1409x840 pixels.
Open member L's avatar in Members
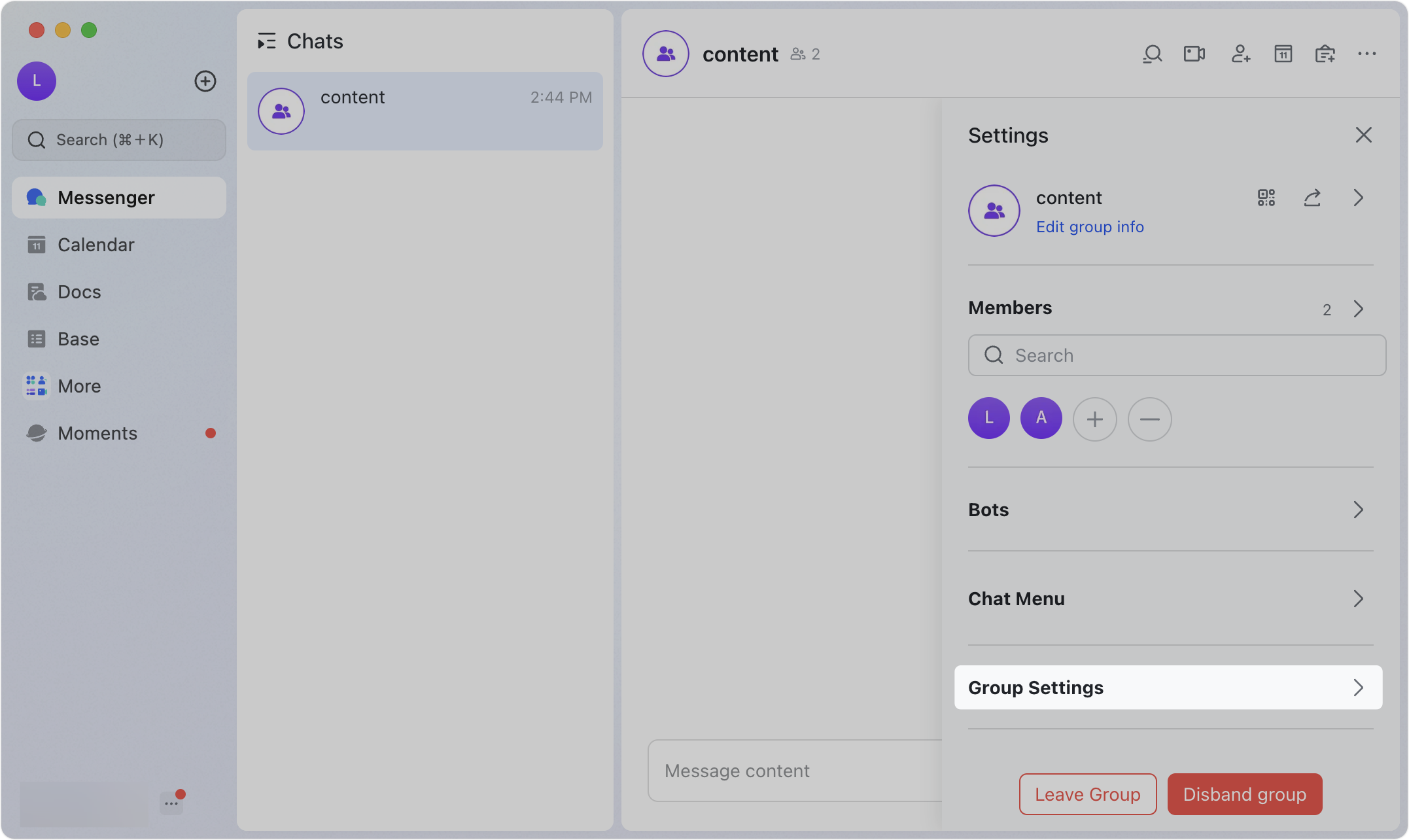(988, 418)
